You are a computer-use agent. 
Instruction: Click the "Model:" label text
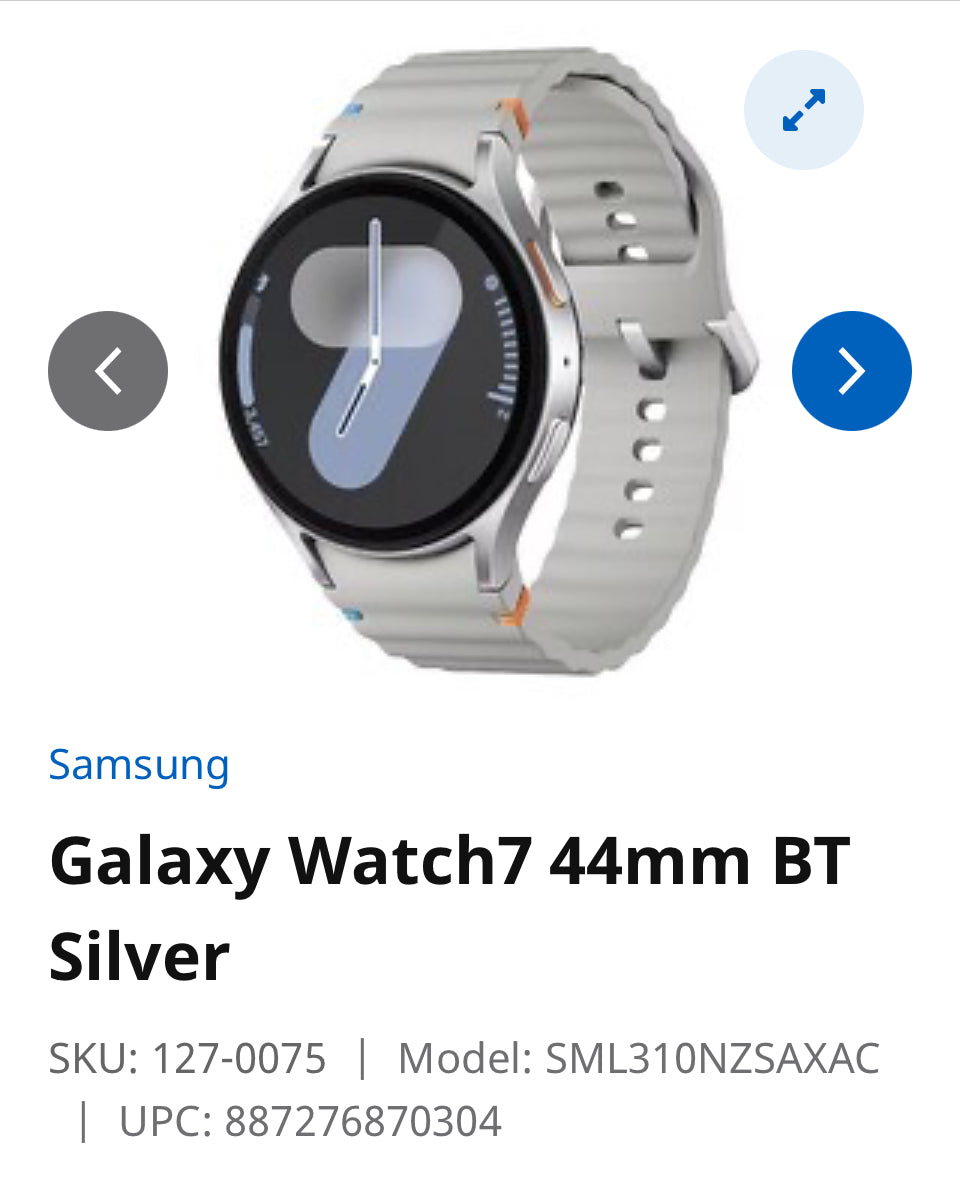464,1058
